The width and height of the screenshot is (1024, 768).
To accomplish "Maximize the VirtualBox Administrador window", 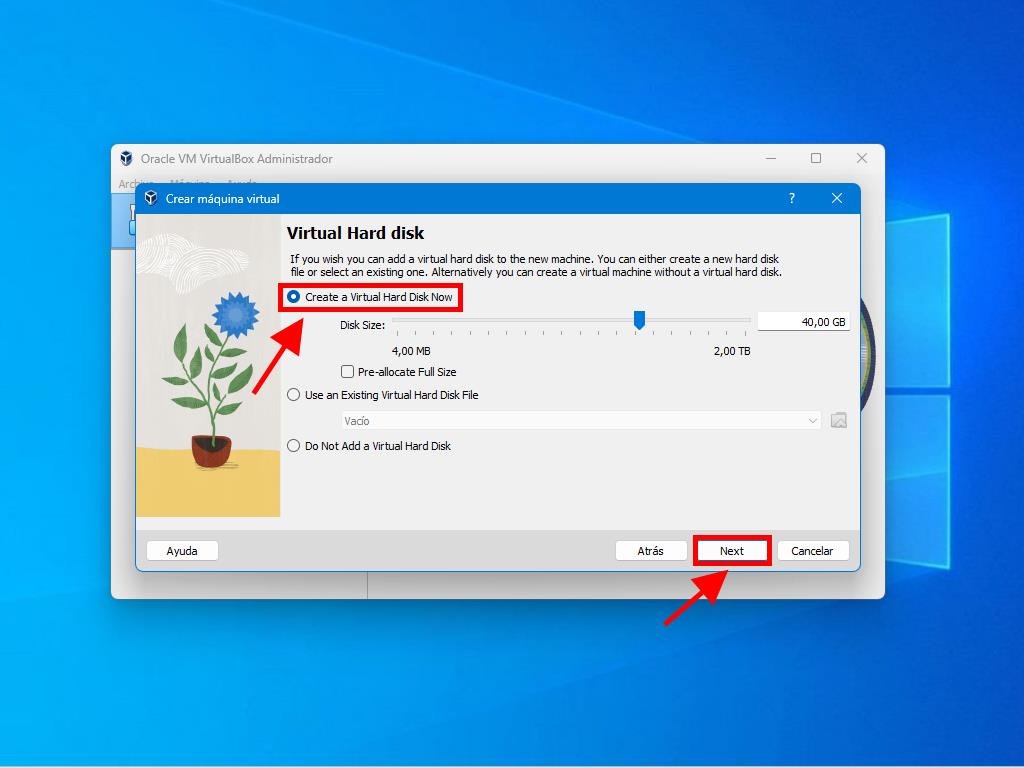I will [x=816, y=158].
